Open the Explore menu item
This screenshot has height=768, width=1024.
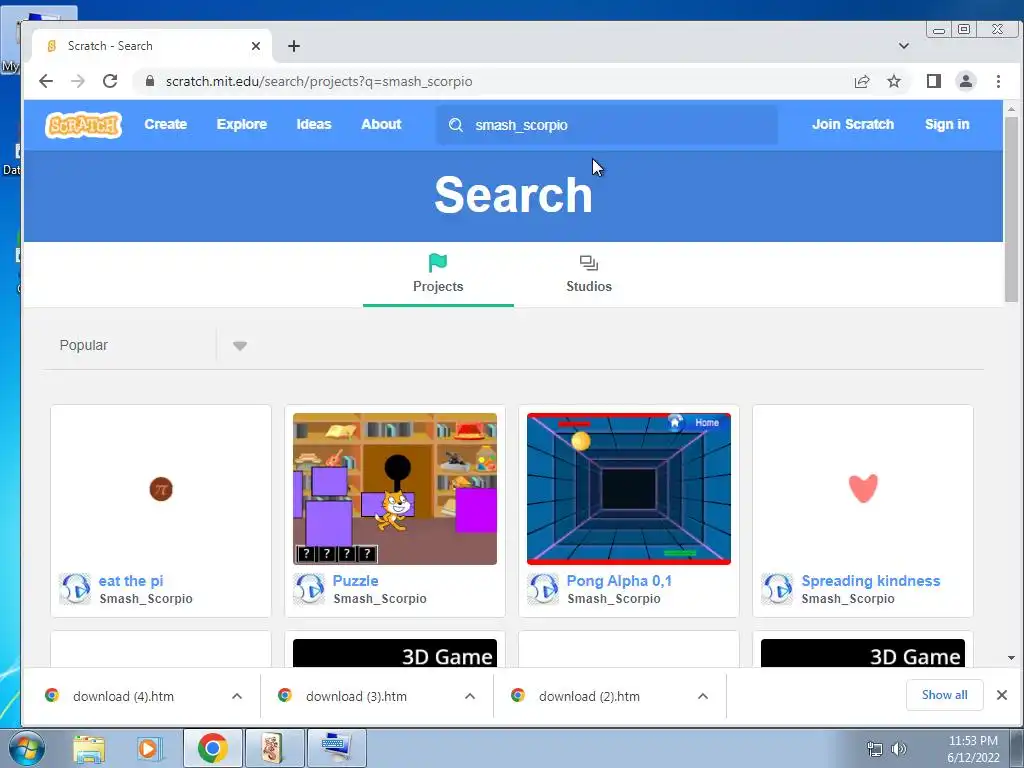point(242,124)
